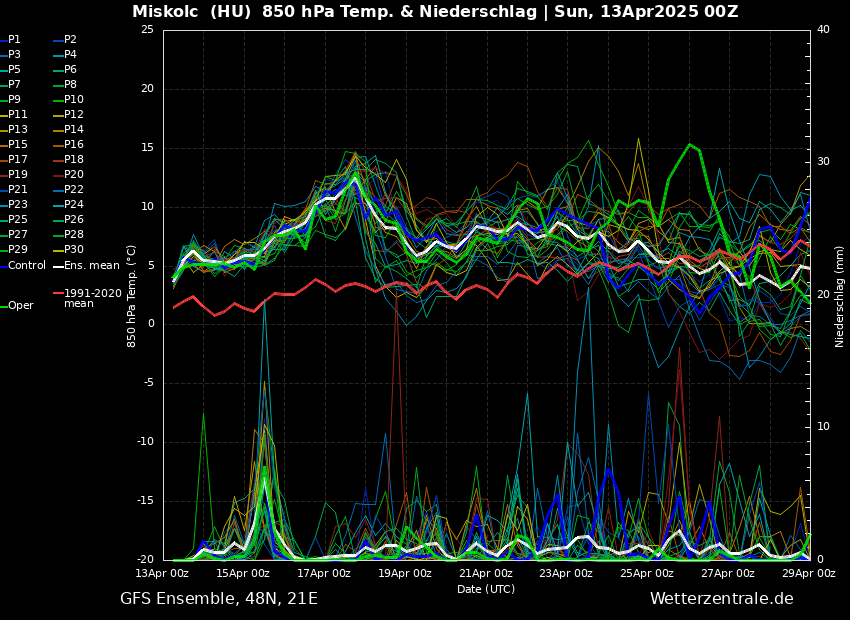Click the P30 legend entry
The width and height of the screenshot is (850, 620).
coord(73,250)
